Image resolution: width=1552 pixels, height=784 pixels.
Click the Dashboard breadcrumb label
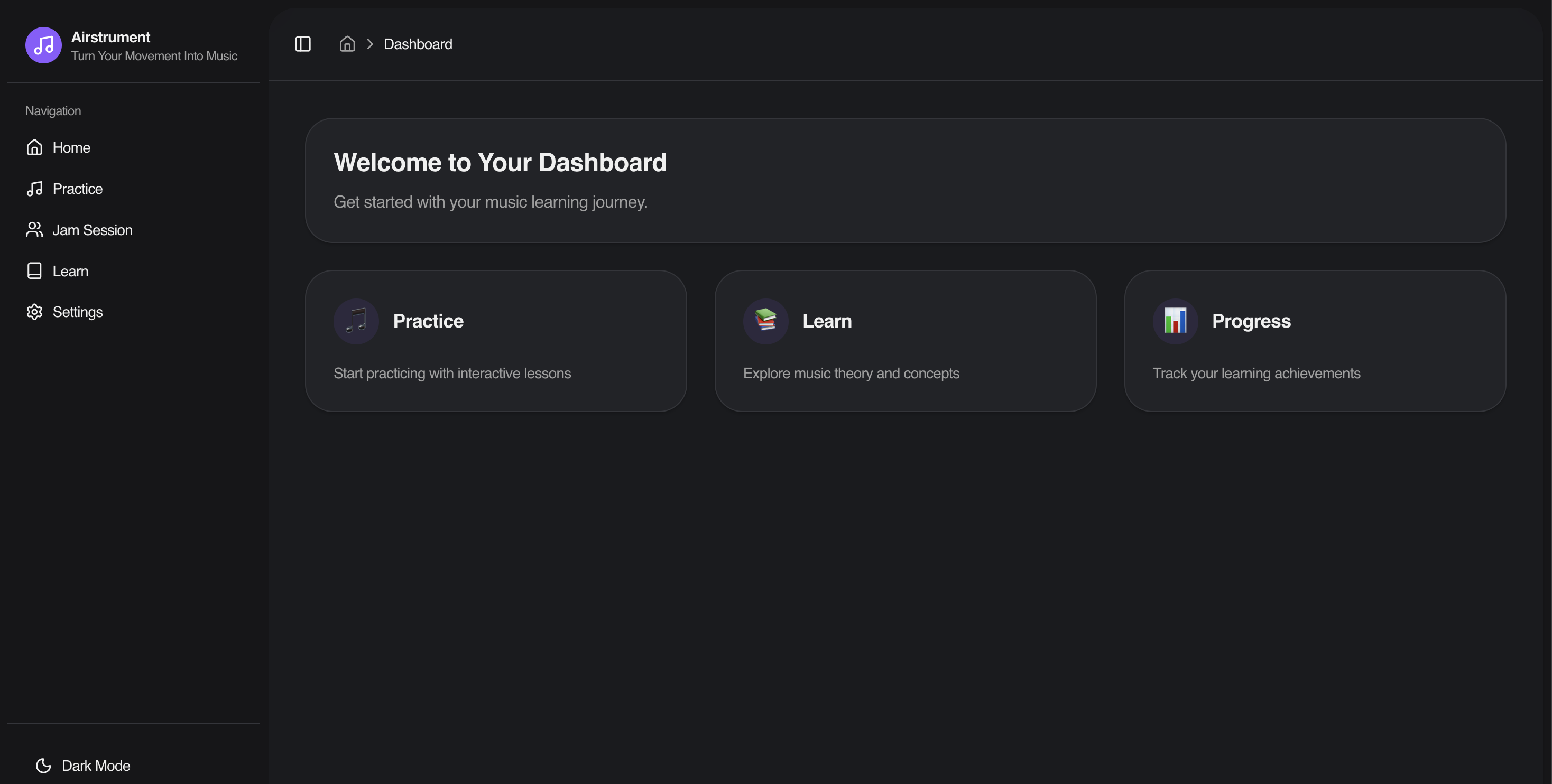[x=418, y=44]
